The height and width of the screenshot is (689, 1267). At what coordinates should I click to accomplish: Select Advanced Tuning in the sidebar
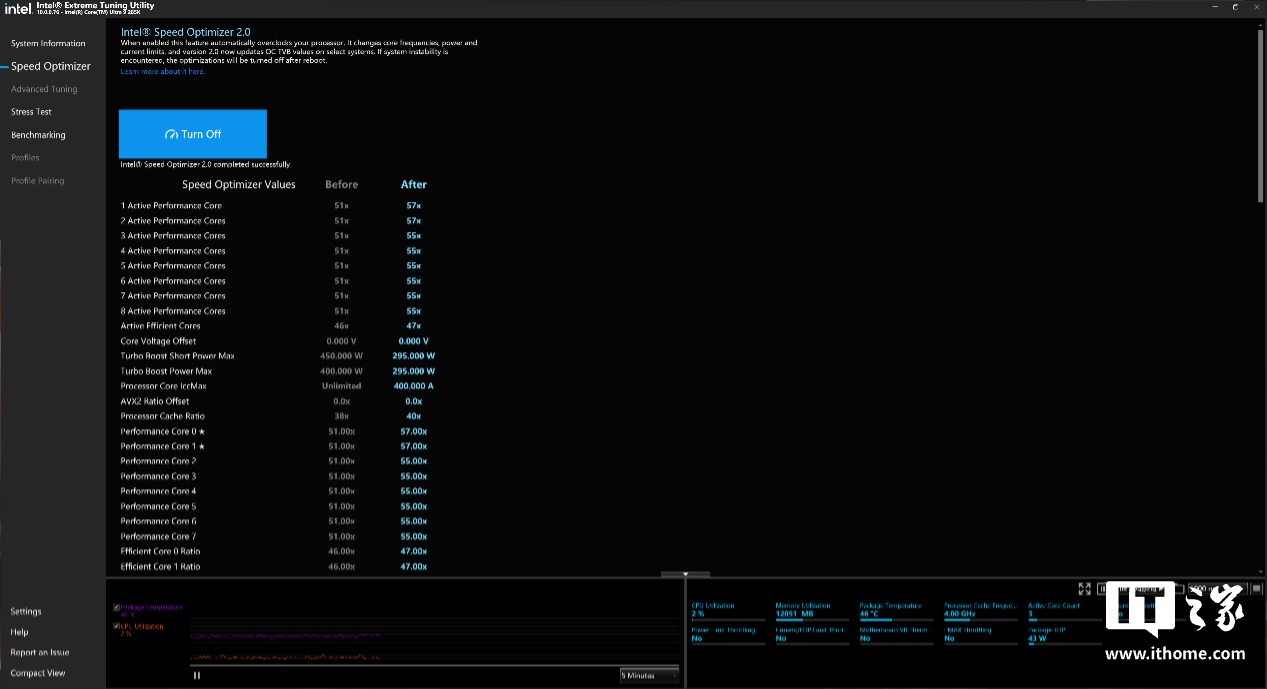pyautogui.click(x=44, y=89)
